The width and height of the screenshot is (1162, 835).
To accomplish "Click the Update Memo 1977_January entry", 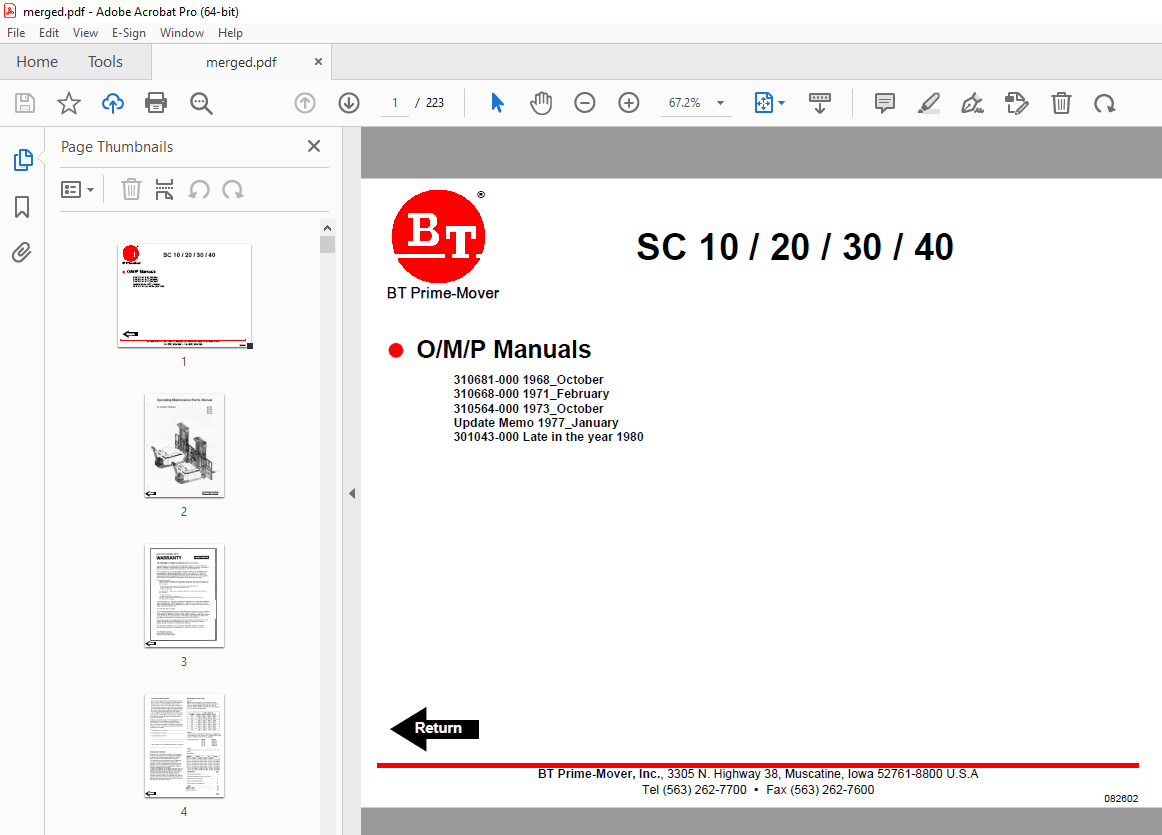I will (536, 422).
